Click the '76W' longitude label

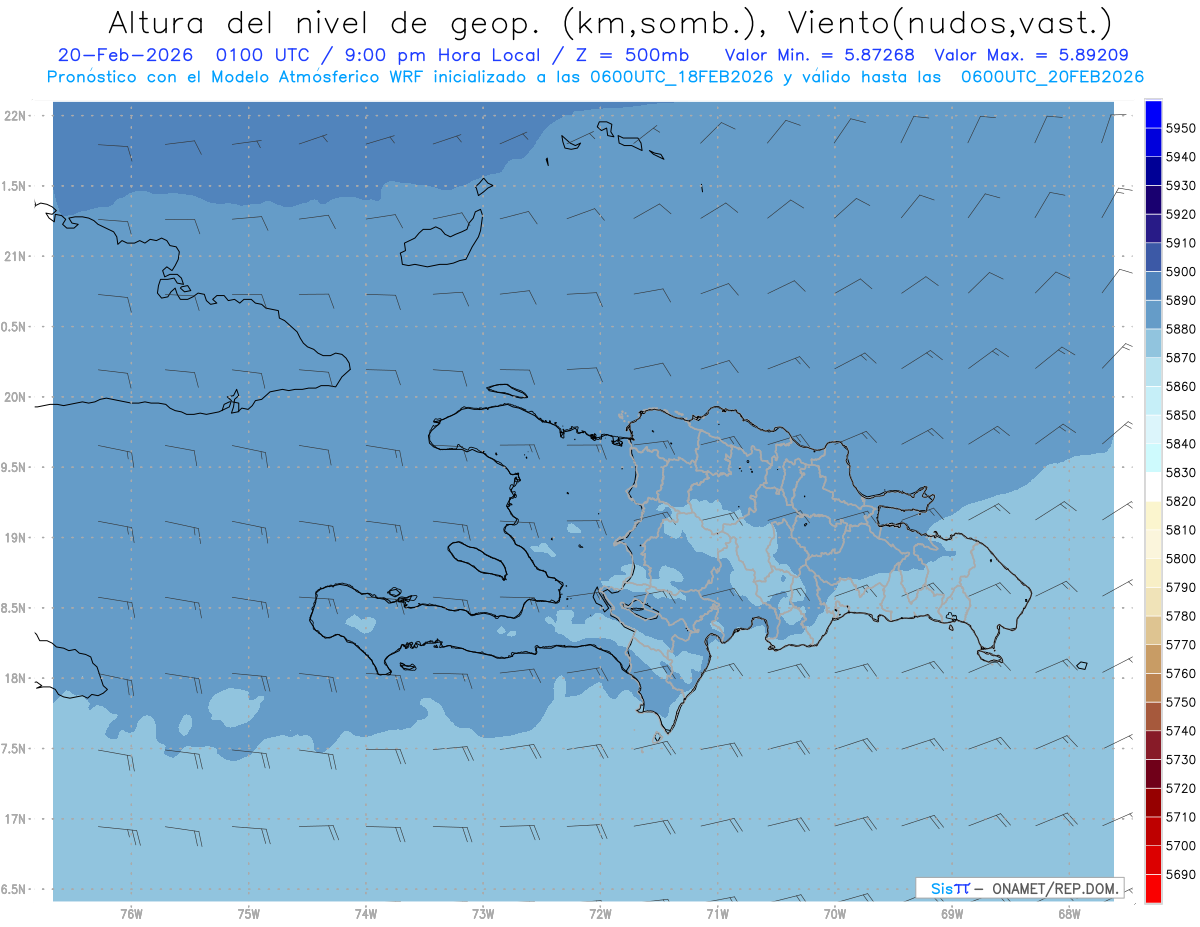tap(131, 914)
